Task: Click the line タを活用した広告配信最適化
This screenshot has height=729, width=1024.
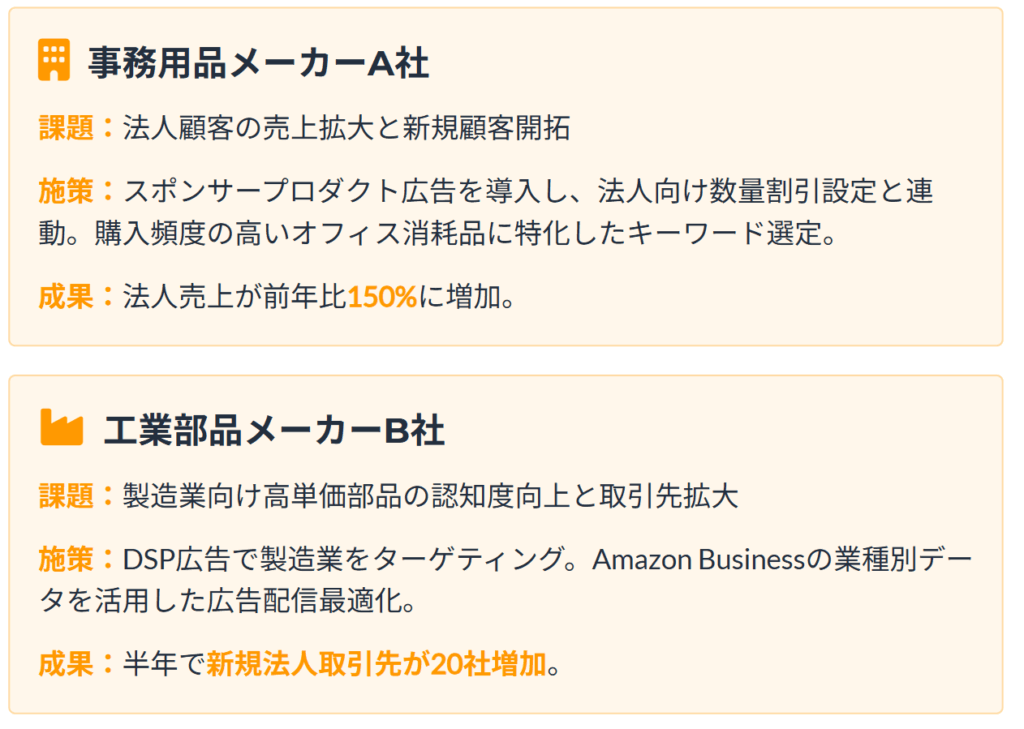Action: tap(227, 601)
